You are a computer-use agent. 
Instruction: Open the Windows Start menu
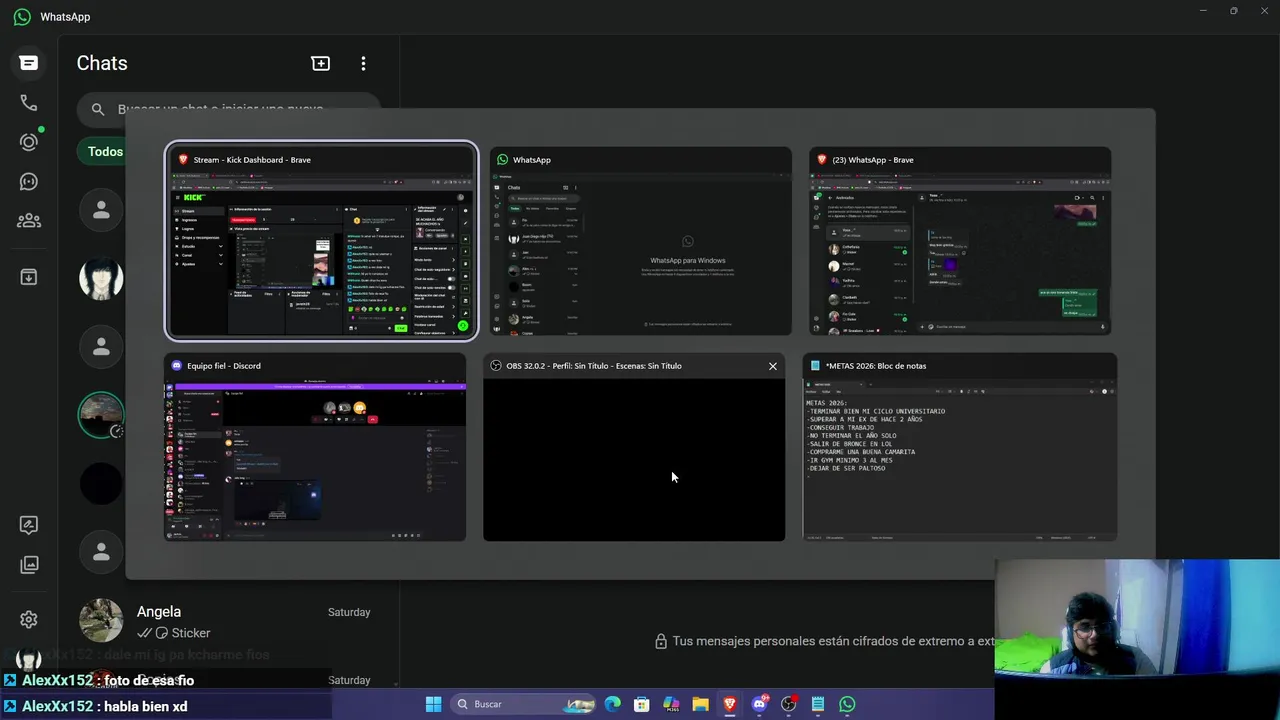click(x=433, y=704)
